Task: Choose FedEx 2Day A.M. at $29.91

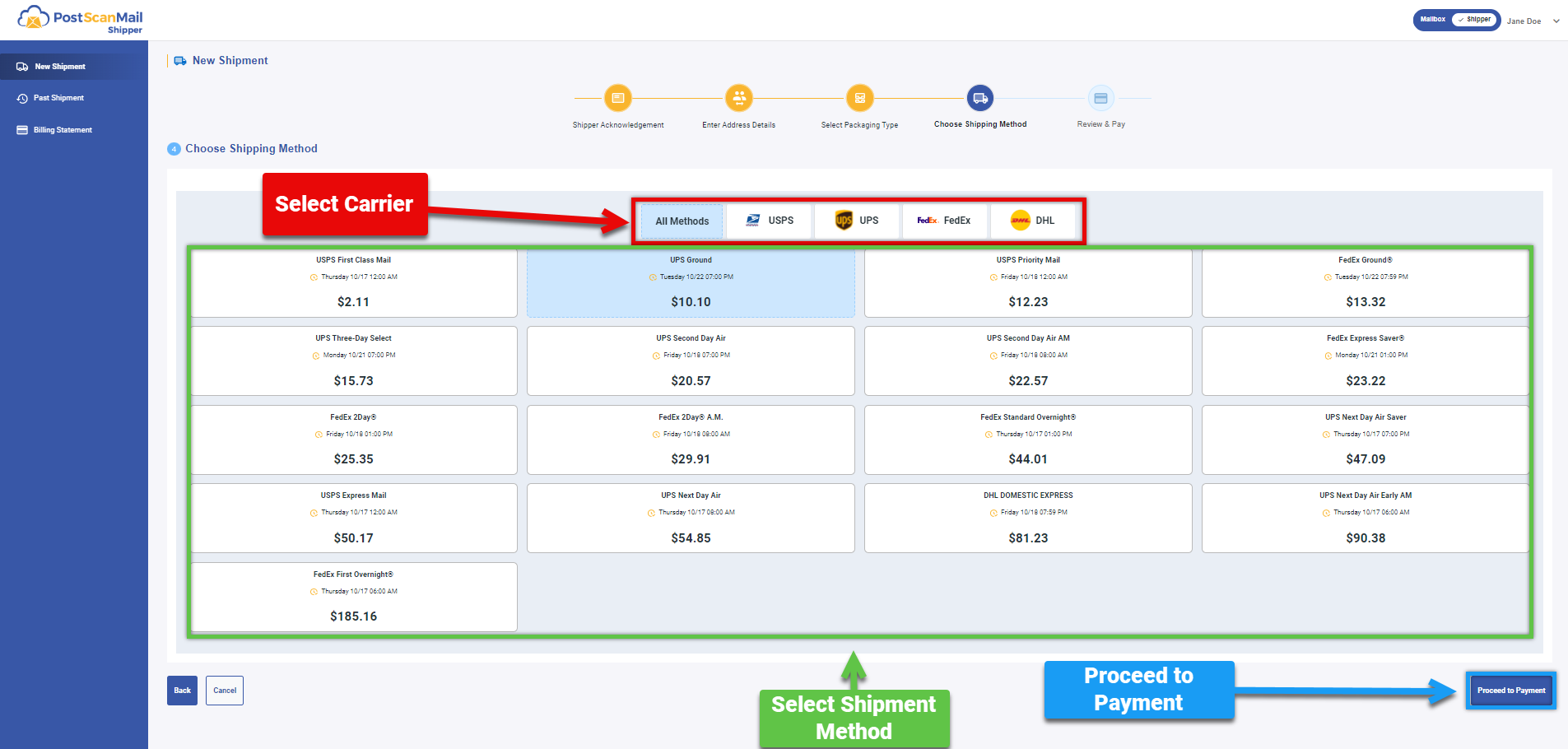Action: [x=691, y=440]
